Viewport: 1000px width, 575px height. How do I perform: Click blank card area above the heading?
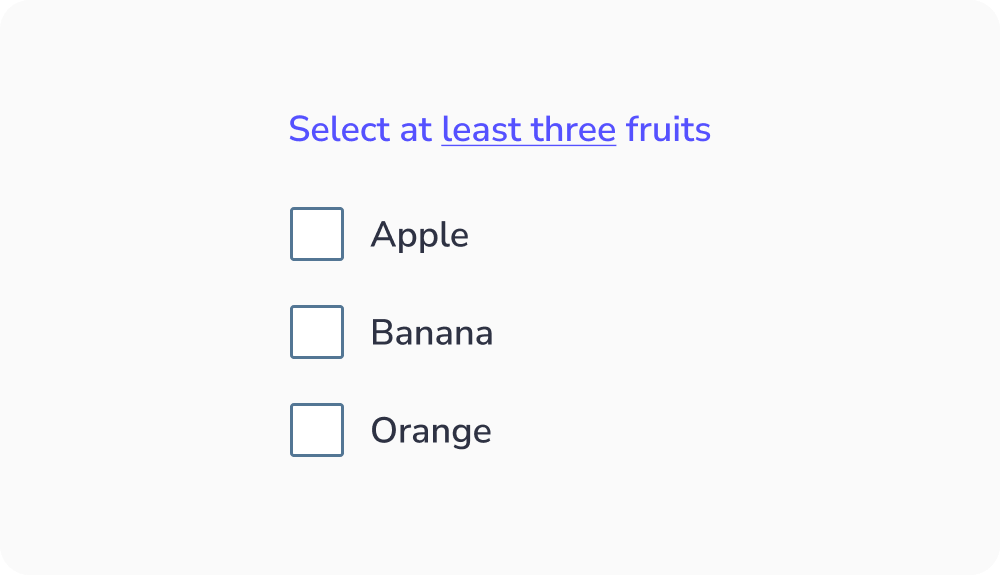(x=500, y=50)
